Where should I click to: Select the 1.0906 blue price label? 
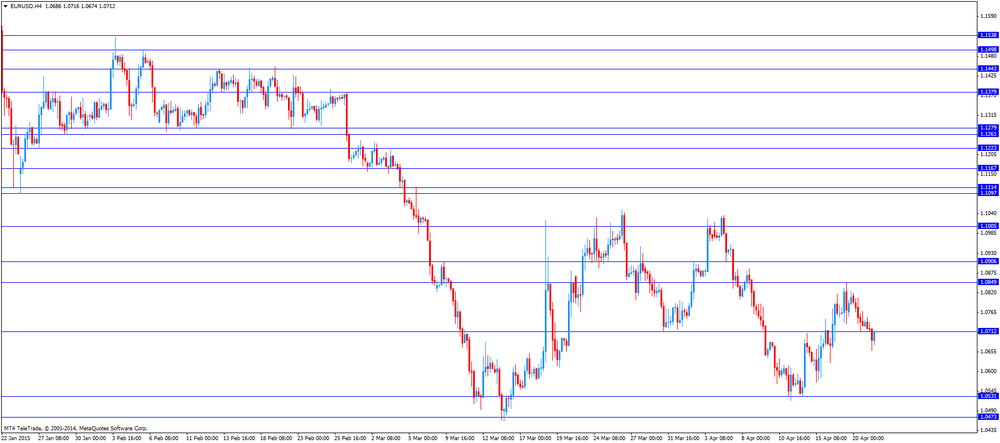click(987, 261)
